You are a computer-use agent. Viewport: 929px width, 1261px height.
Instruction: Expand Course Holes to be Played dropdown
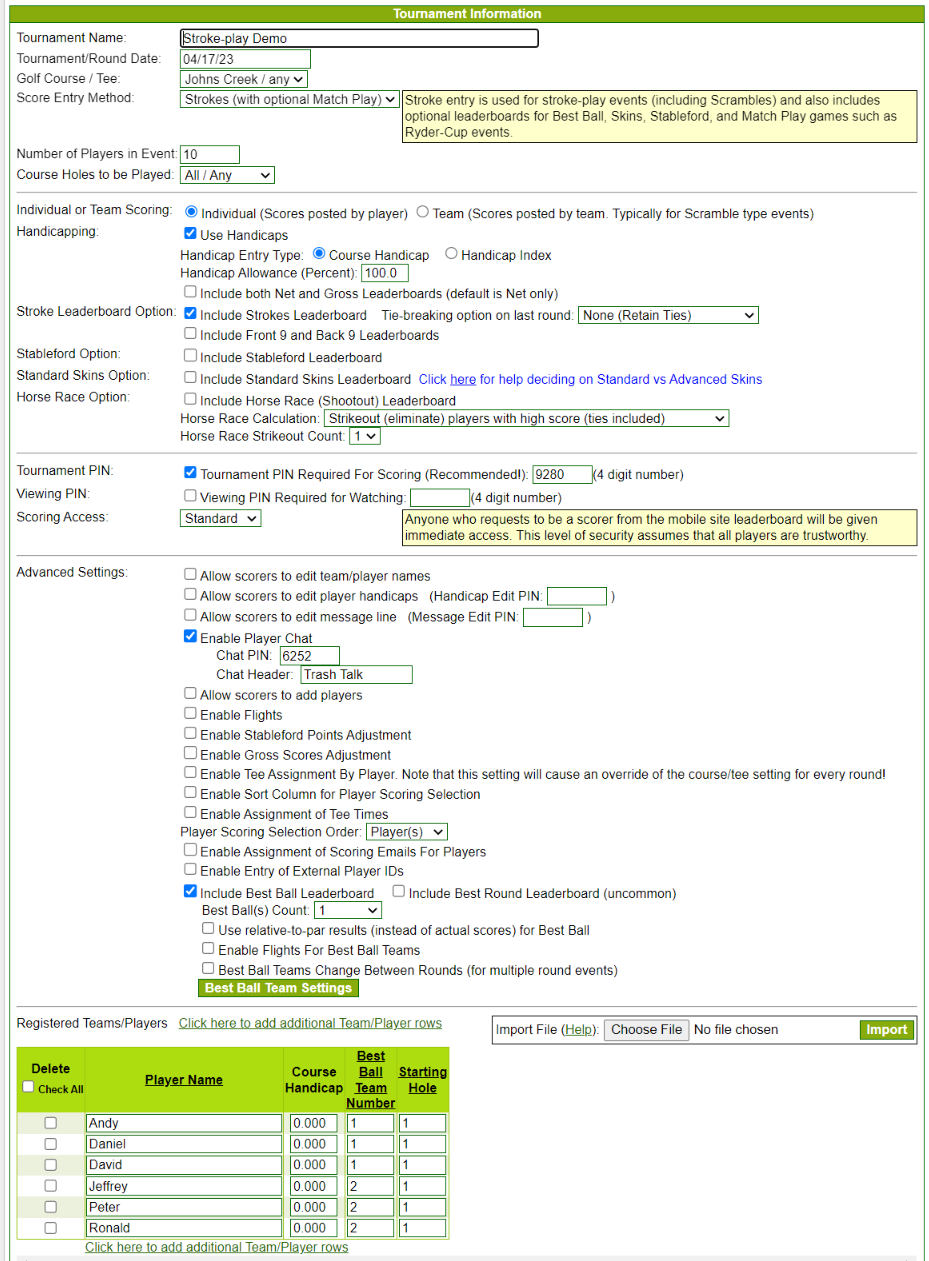[227, 175]
